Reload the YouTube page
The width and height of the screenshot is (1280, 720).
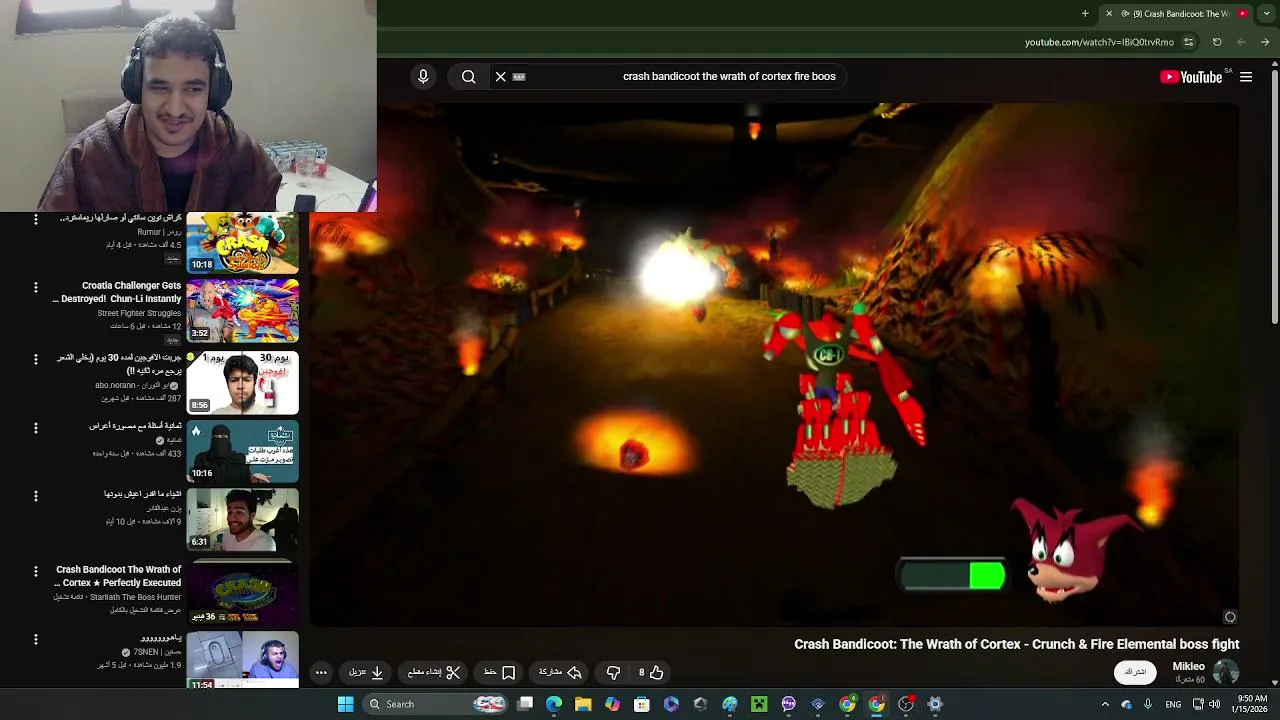(x=1217, y=42)
